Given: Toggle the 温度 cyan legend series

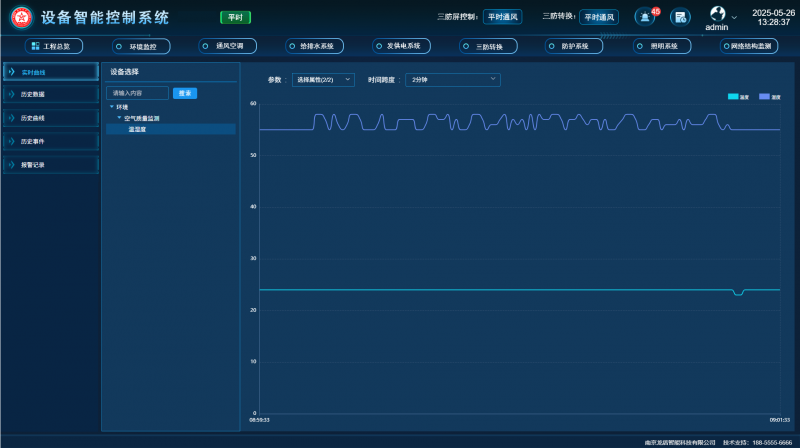Looking at the screenshot, I should click(x=738, y=97).
